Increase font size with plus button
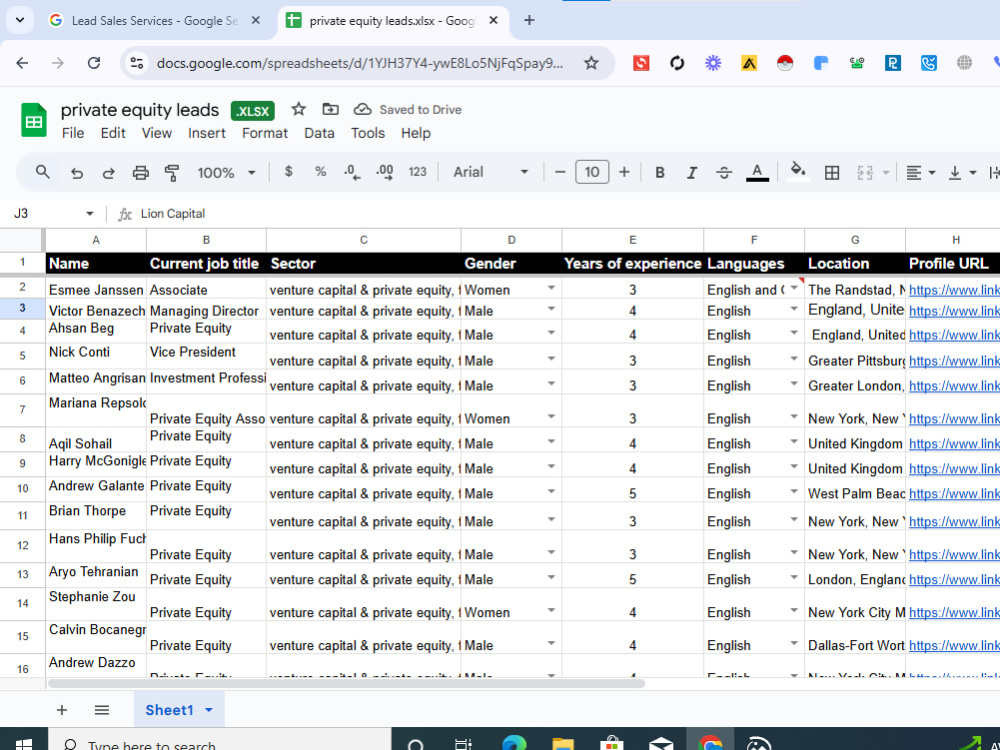This screenshot has width=1000, height=750. click(x=624, y=172)
